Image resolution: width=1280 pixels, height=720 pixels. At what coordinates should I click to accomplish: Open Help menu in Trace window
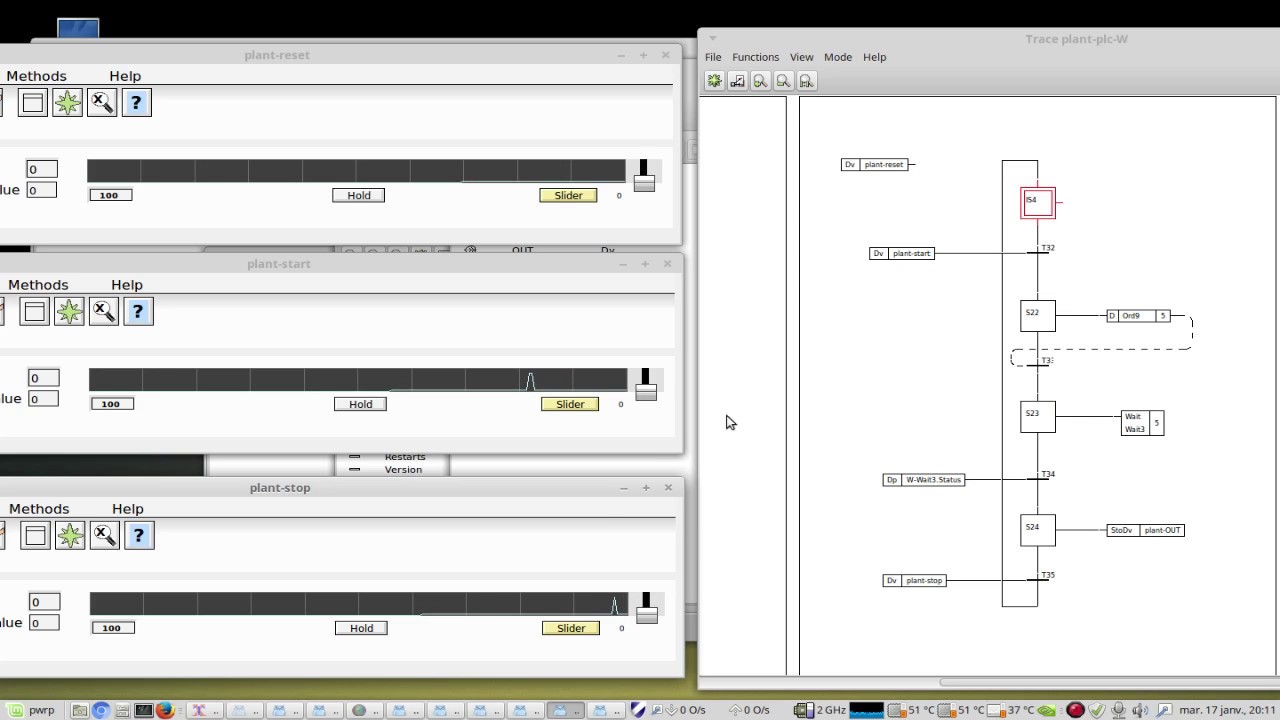(874, 57)
